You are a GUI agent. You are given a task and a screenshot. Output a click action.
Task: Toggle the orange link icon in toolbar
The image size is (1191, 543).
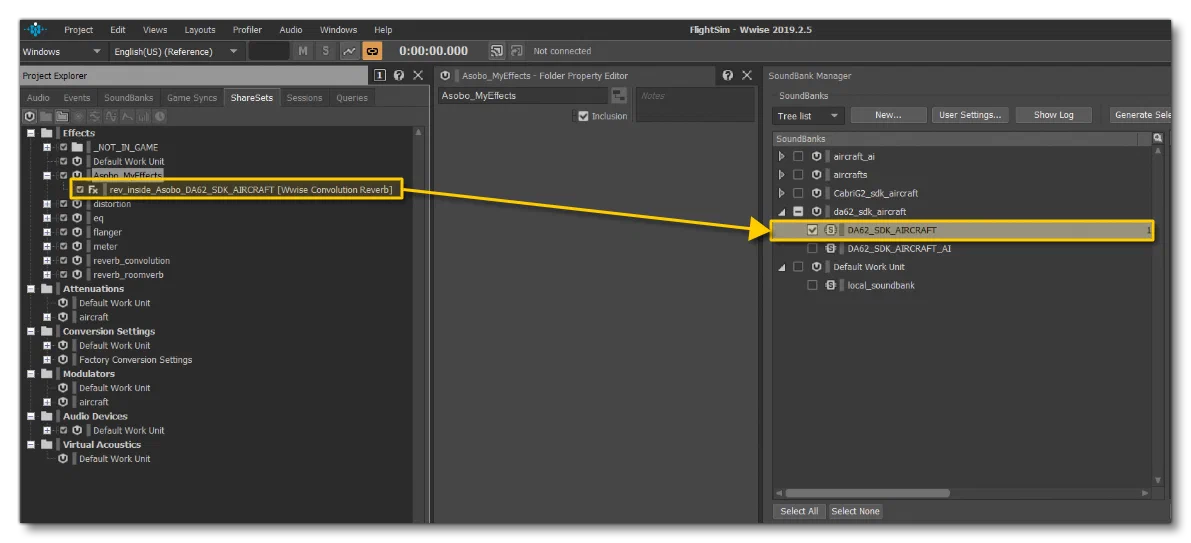tap(372, 51)
